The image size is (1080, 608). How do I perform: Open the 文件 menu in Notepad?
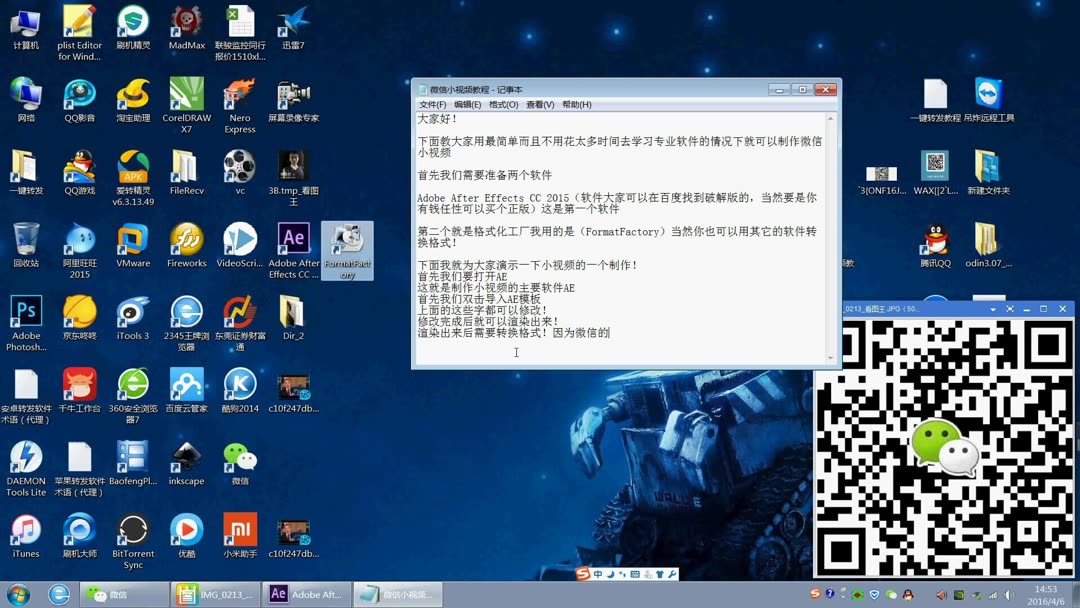point(432,104)
